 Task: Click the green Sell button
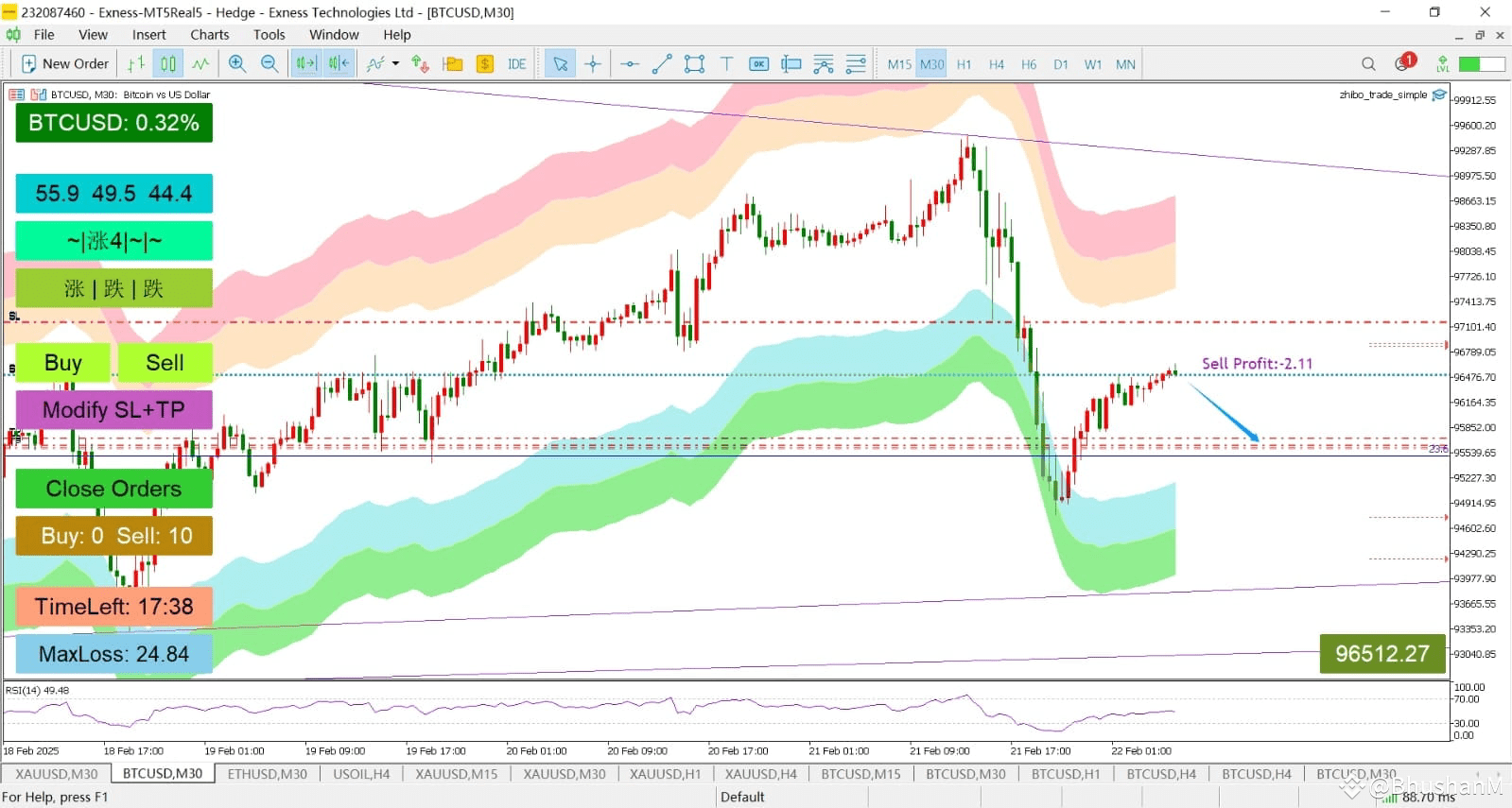tap(165, 363)
